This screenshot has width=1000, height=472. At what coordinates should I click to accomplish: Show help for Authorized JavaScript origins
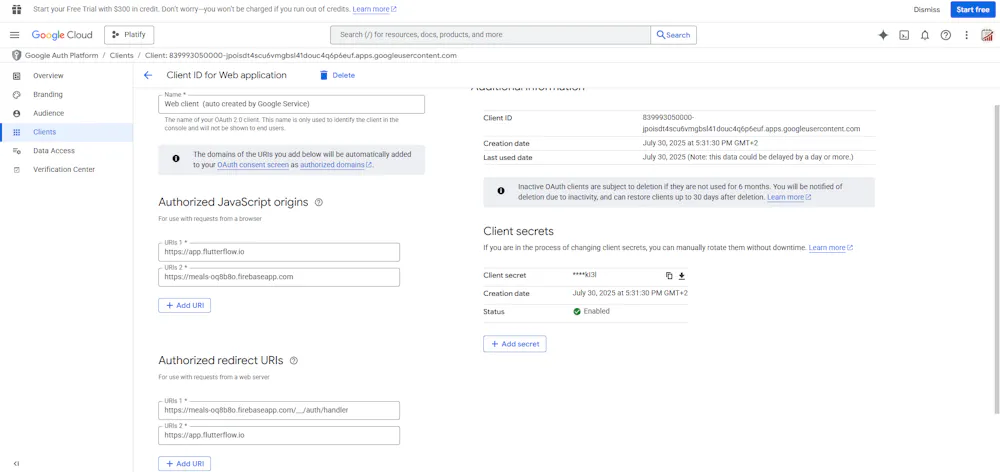319,202
